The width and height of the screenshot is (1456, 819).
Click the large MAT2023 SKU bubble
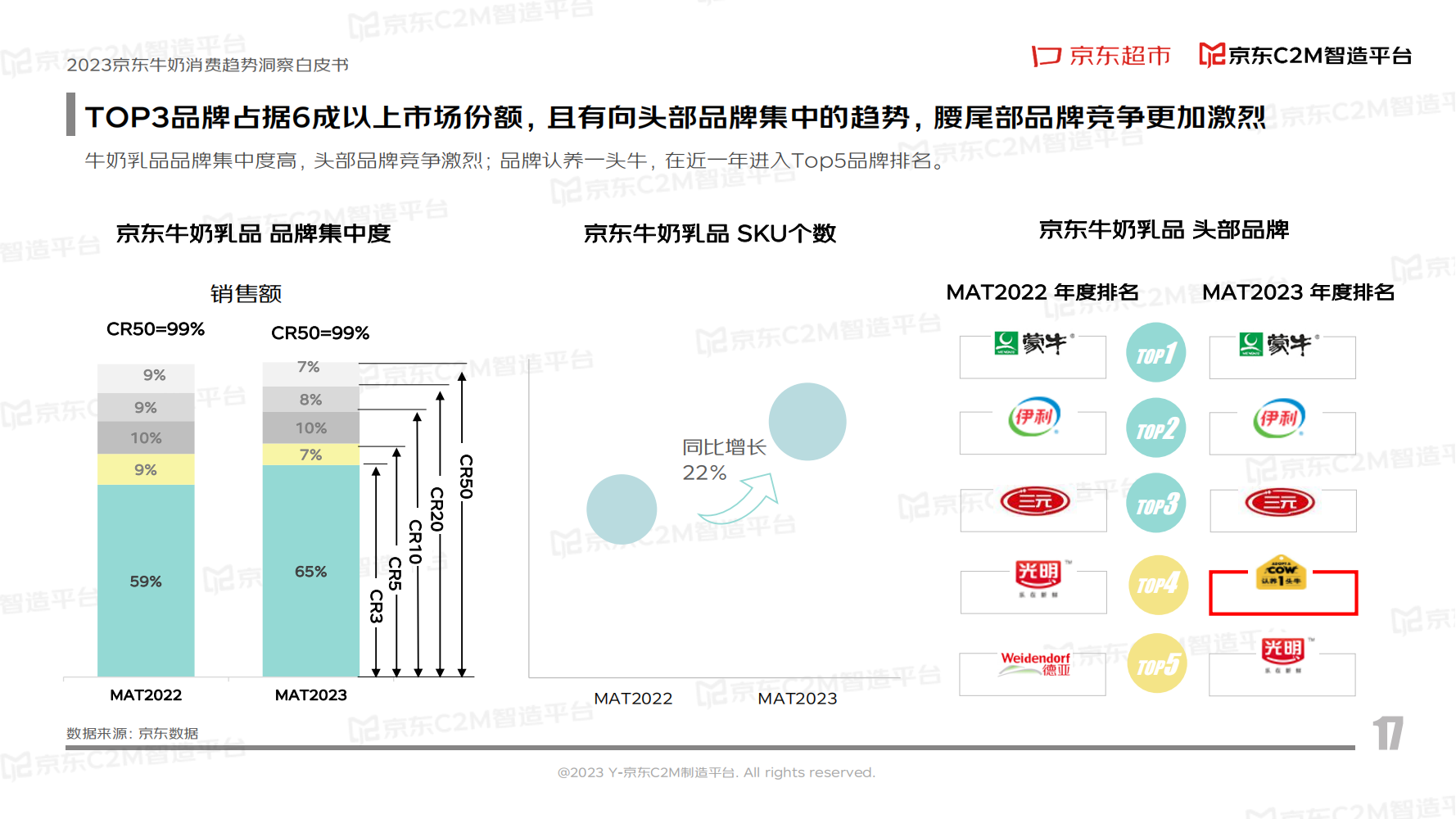807,422
